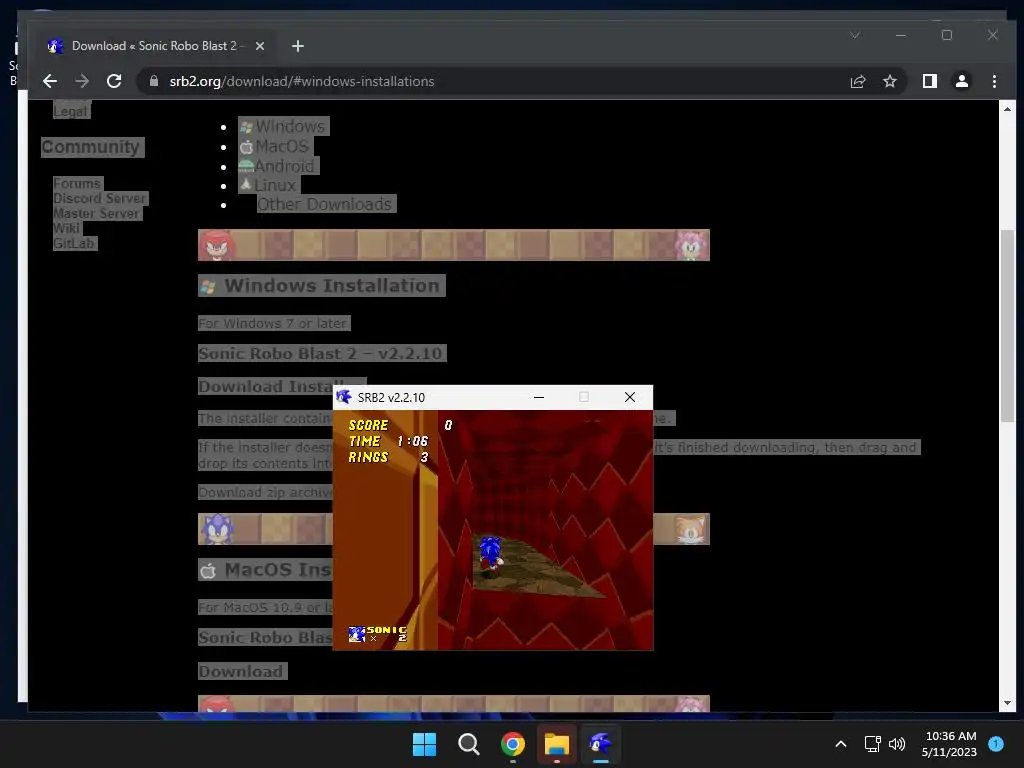Viewport: 1024px width, 768px height.
Task: Open taskbar Search
Action: 468,744
